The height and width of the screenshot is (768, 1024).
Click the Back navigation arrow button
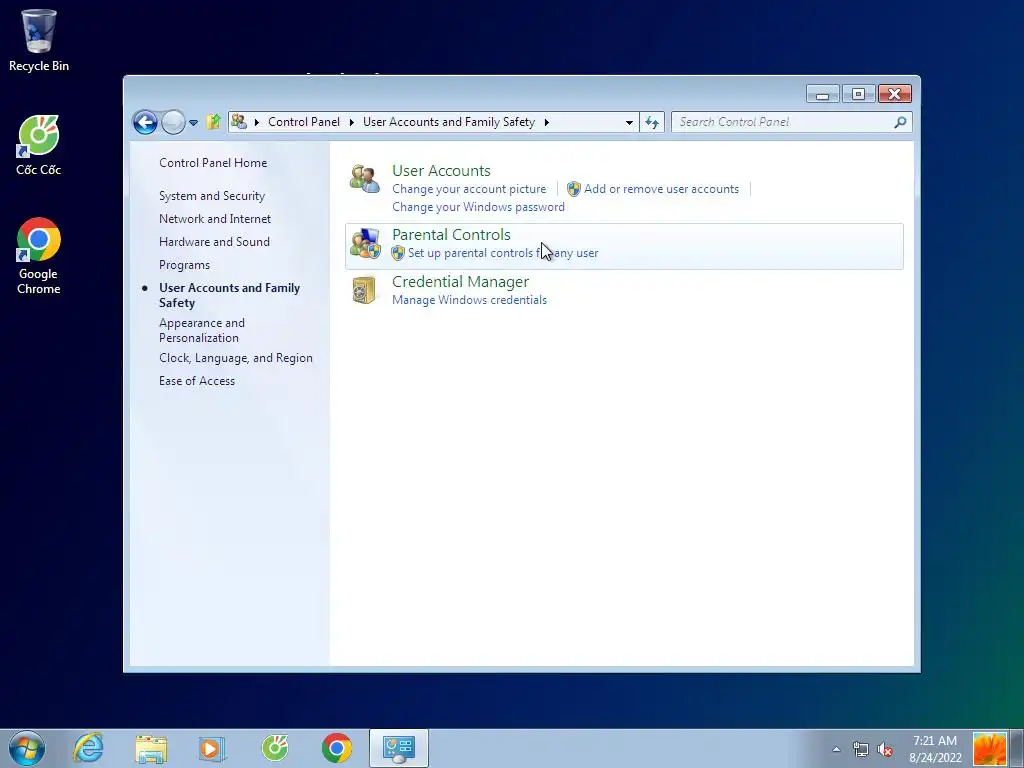(145, 122)
